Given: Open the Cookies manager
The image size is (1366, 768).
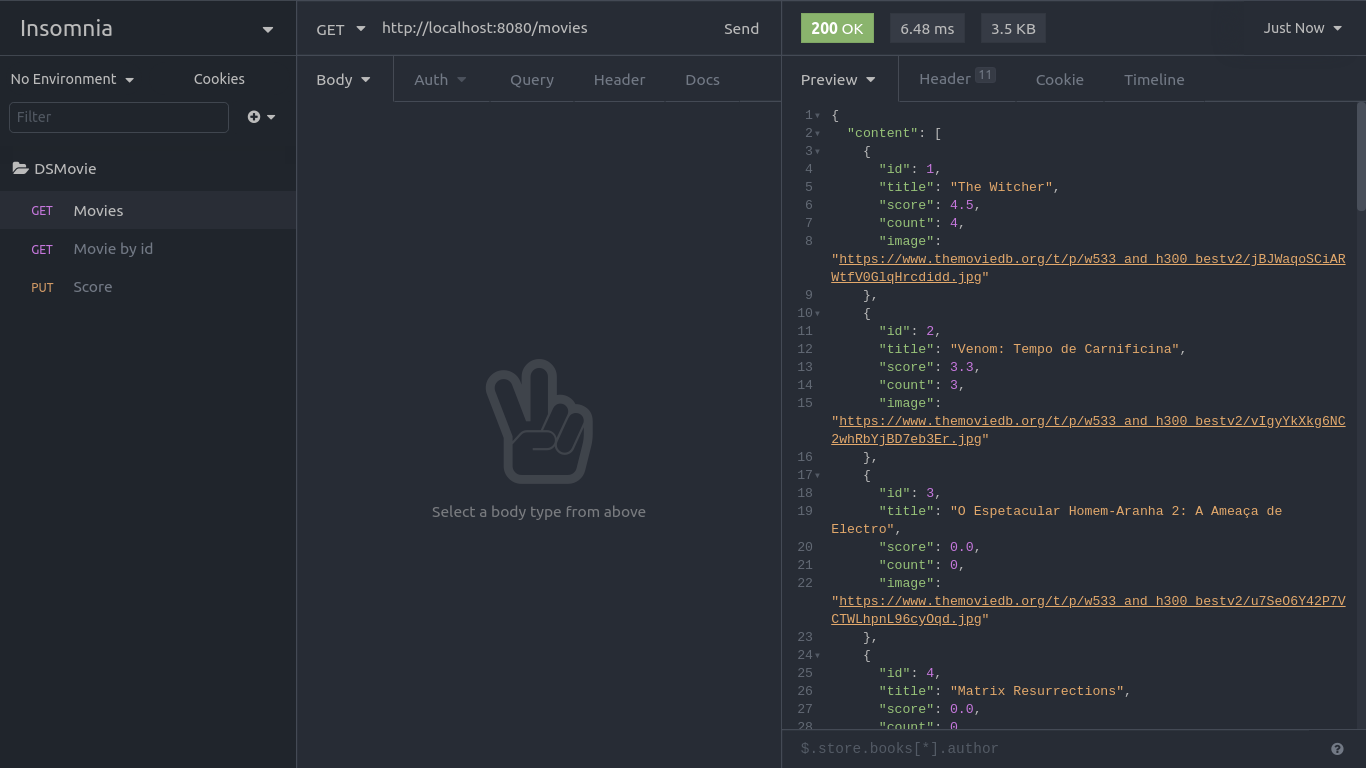Looking at the screenshot, I should click(x=218, y=78).
